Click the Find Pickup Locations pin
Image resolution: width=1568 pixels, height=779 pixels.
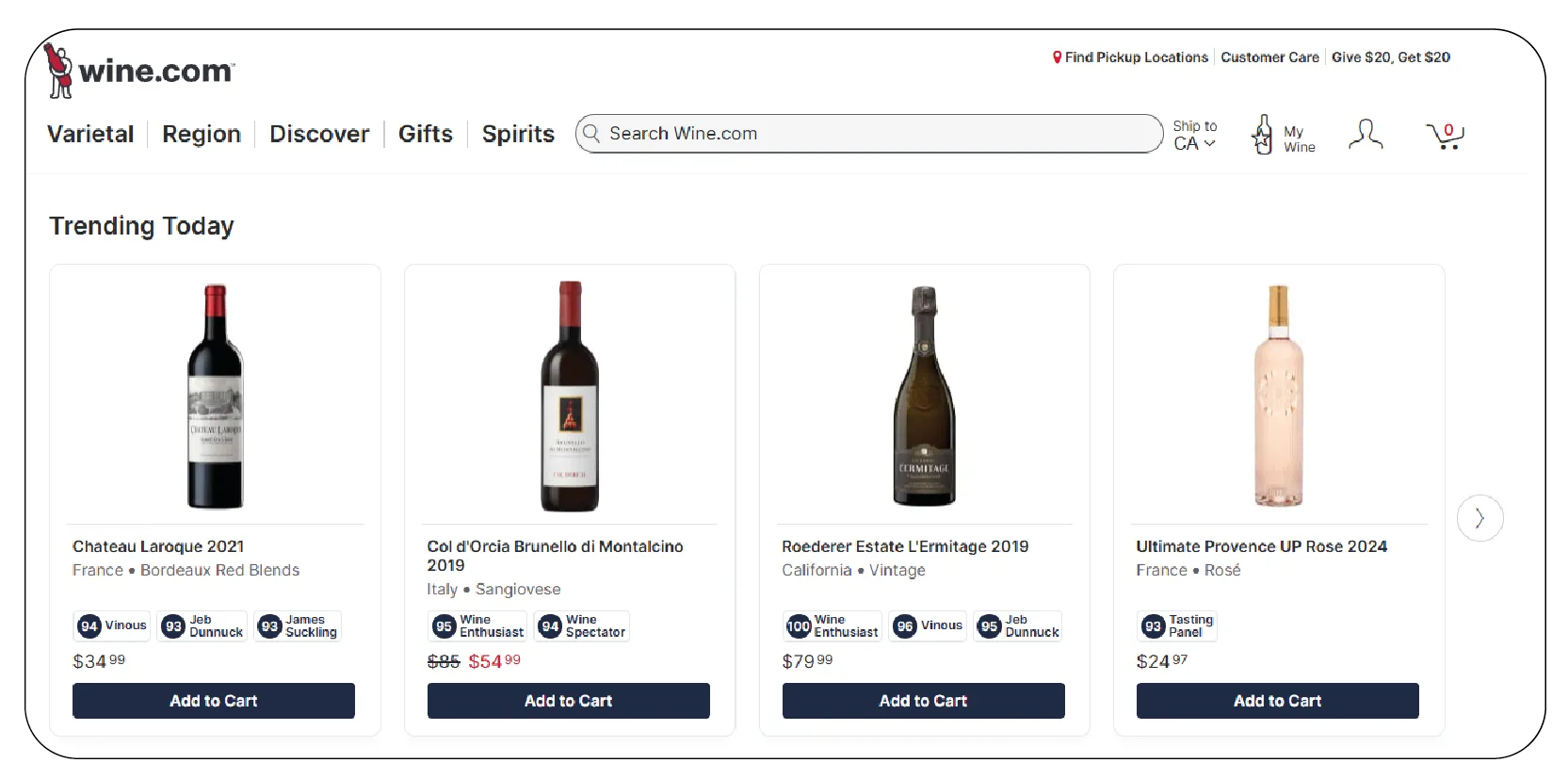pos(1057,57)
